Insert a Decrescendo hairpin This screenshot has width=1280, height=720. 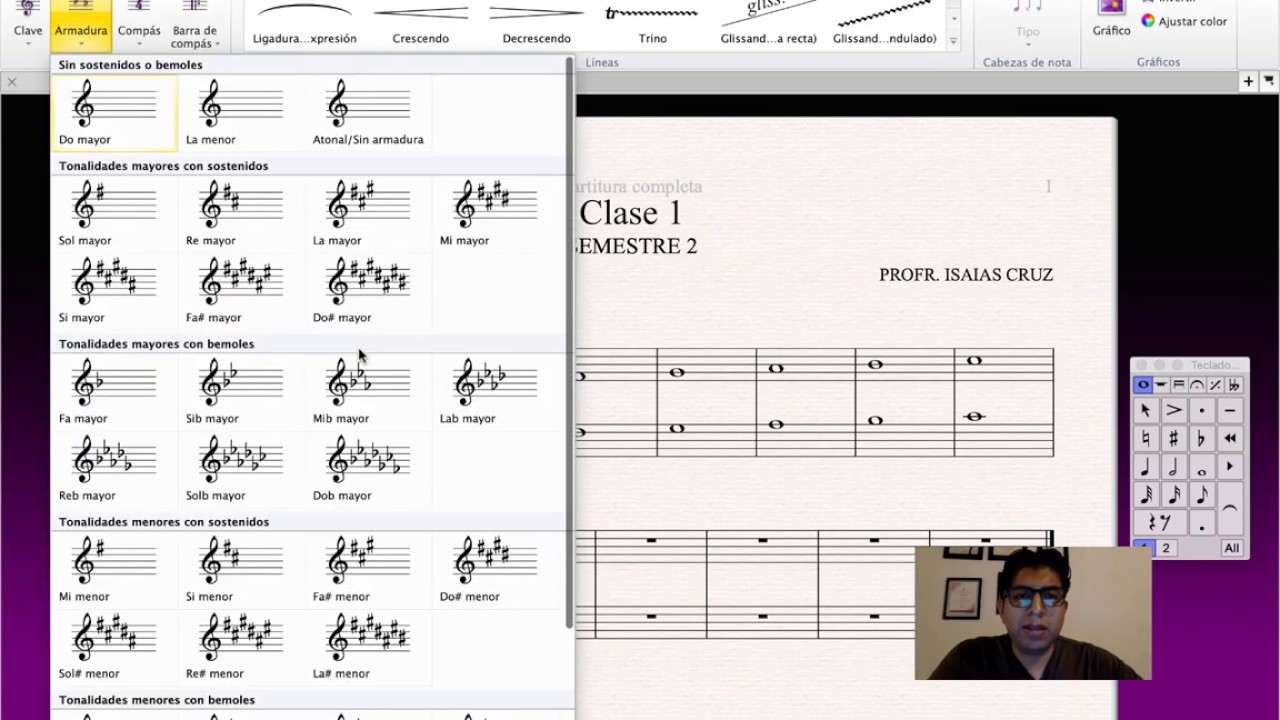(x=537, y=24)
